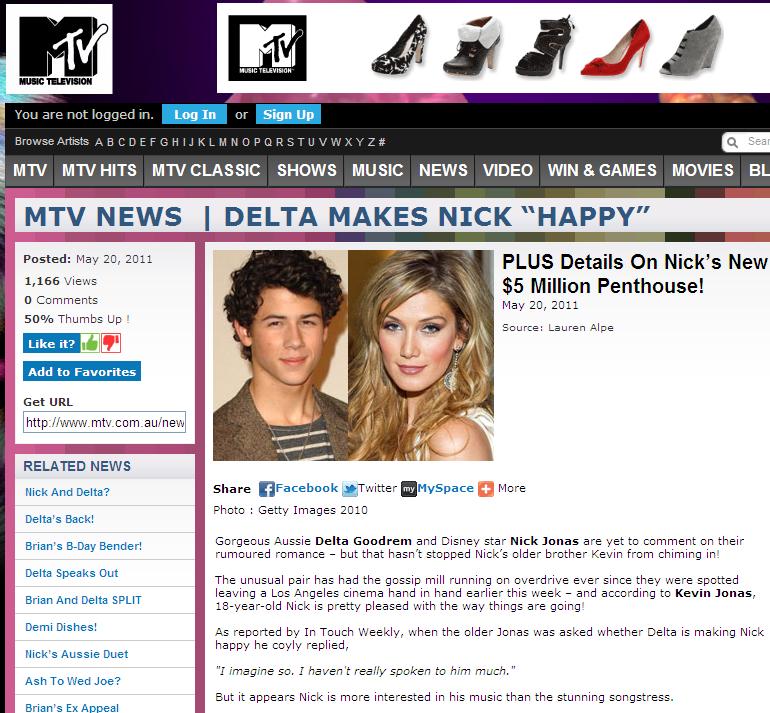Click the orange plus More share icon

486,489
